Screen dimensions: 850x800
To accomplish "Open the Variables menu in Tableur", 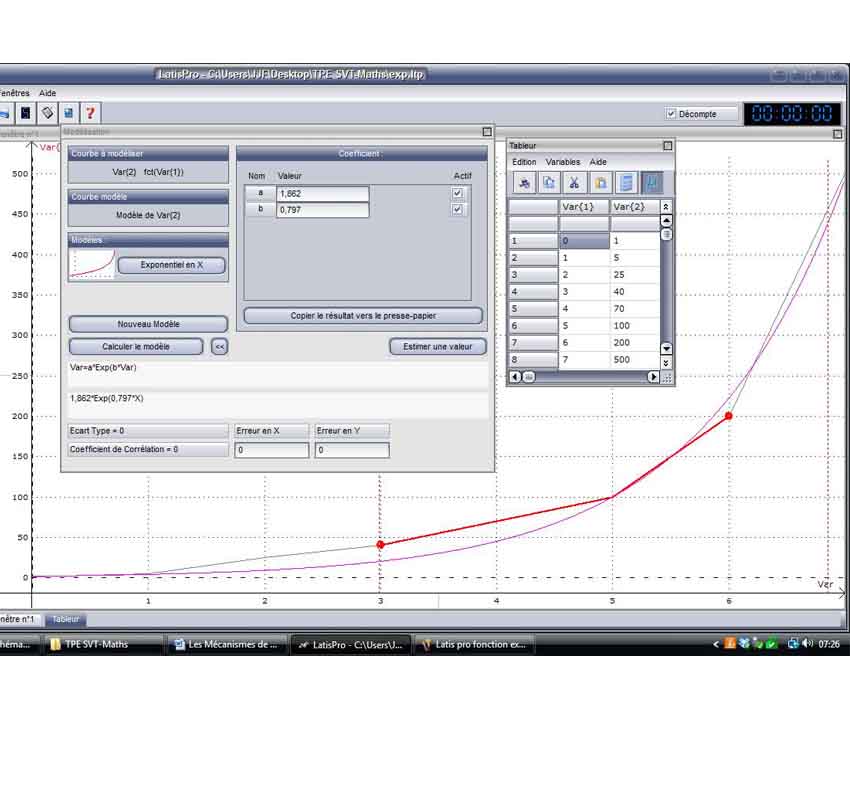I will [562, 162].
